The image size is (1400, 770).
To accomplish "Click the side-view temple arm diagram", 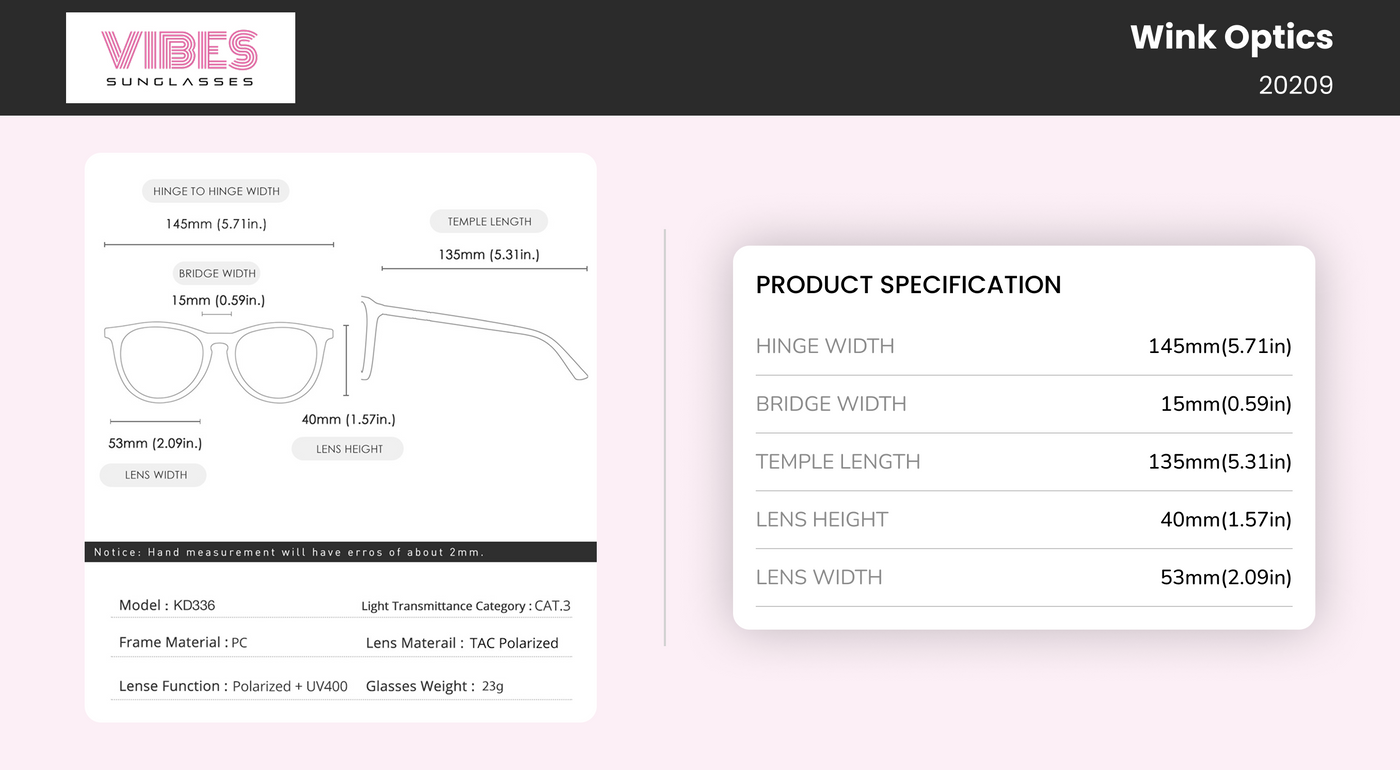I will point(475,335).
